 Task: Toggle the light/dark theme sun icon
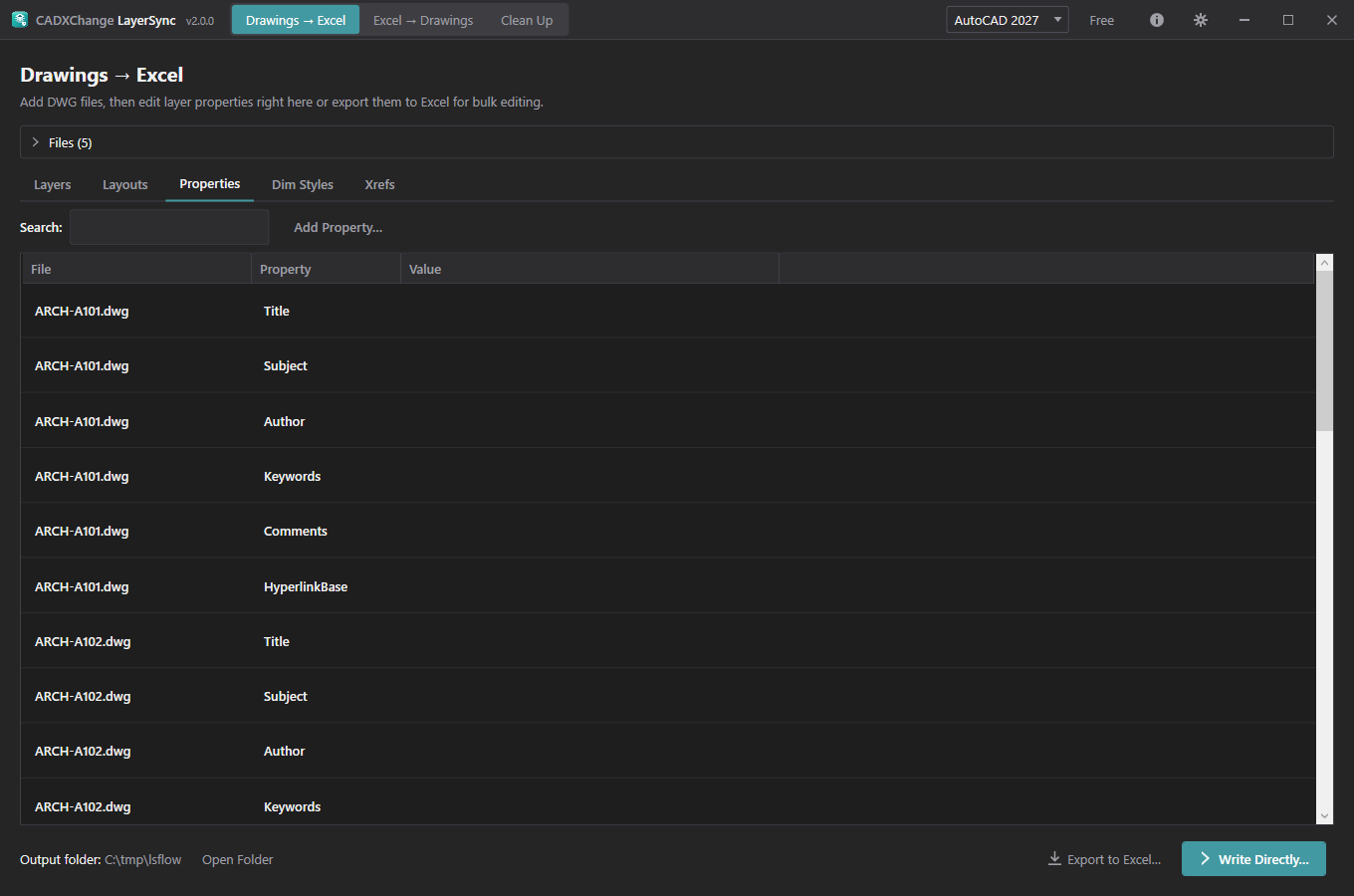(x=1201, y=20)
